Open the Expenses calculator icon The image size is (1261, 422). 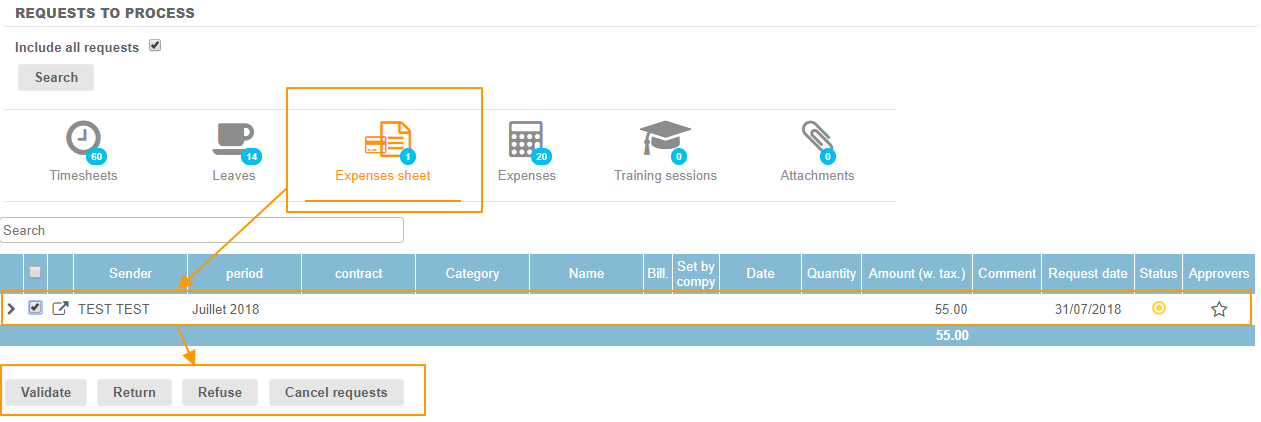(x=526, y=140)
